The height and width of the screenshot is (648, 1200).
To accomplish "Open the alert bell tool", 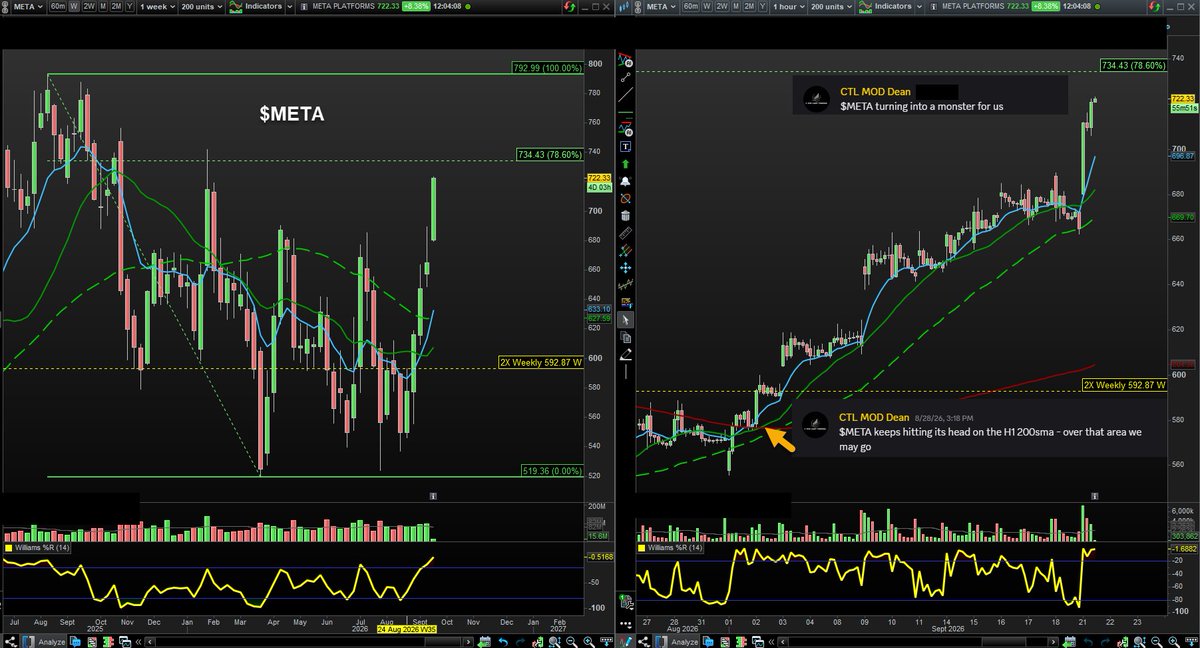I will coord(625,180).
